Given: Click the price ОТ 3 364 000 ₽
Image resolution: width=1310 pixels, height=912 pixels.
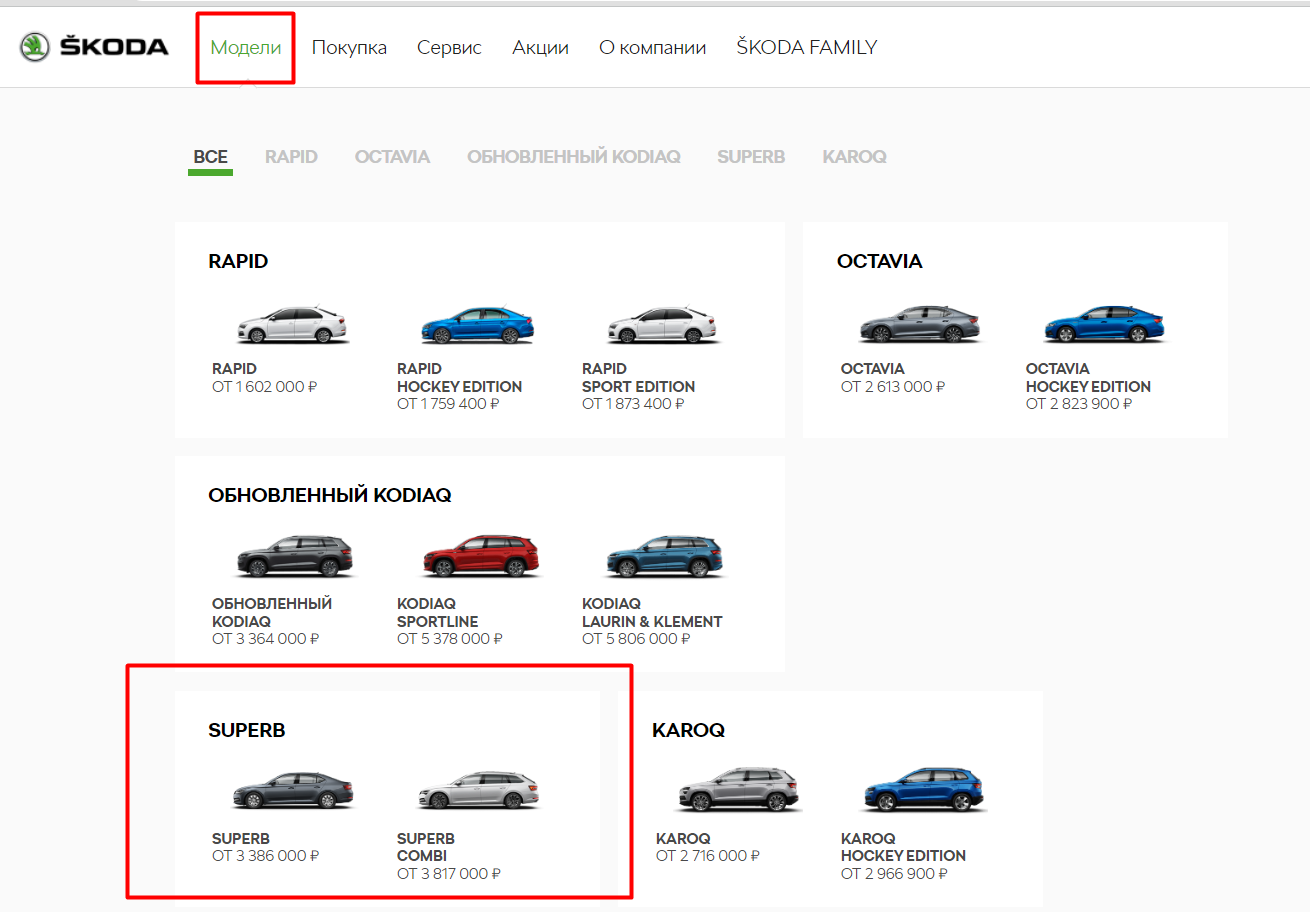Looking at the screenshot, I should click(x=266, y=639).
